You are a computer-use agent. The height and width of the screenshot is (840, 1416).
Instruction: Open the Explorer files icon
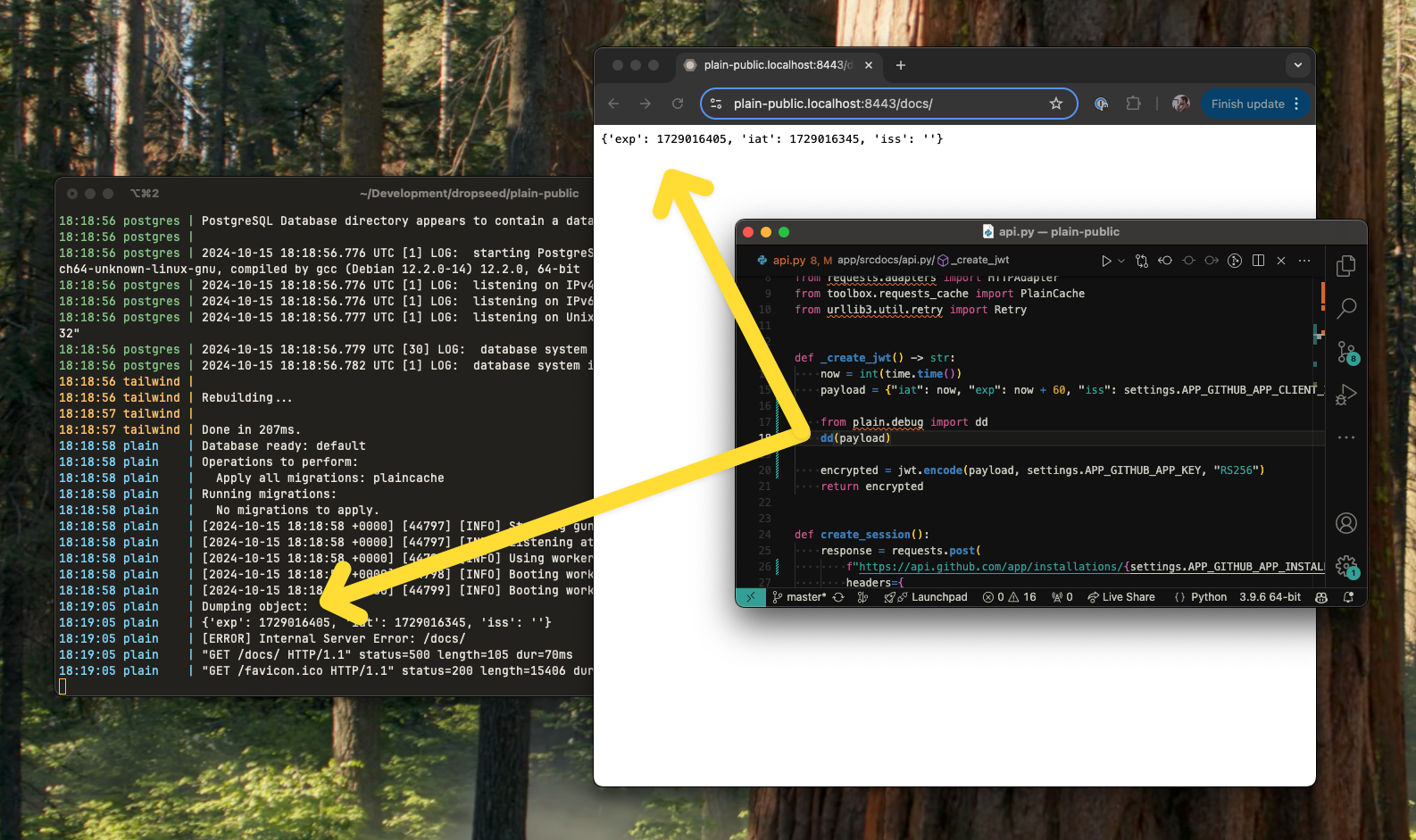pos(1346,266)
